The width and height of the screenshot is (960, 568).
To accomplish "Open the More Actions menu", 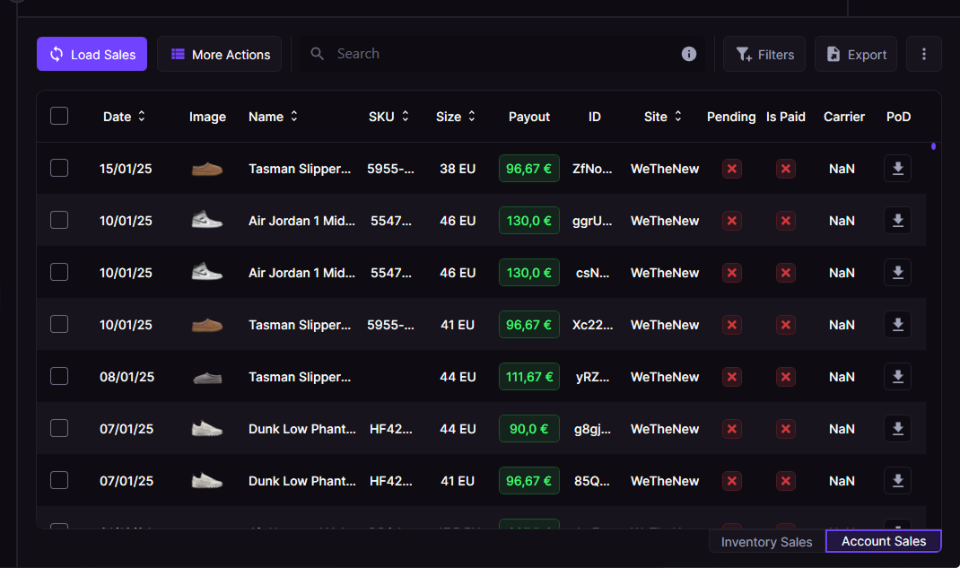I will tap(219, 54).
